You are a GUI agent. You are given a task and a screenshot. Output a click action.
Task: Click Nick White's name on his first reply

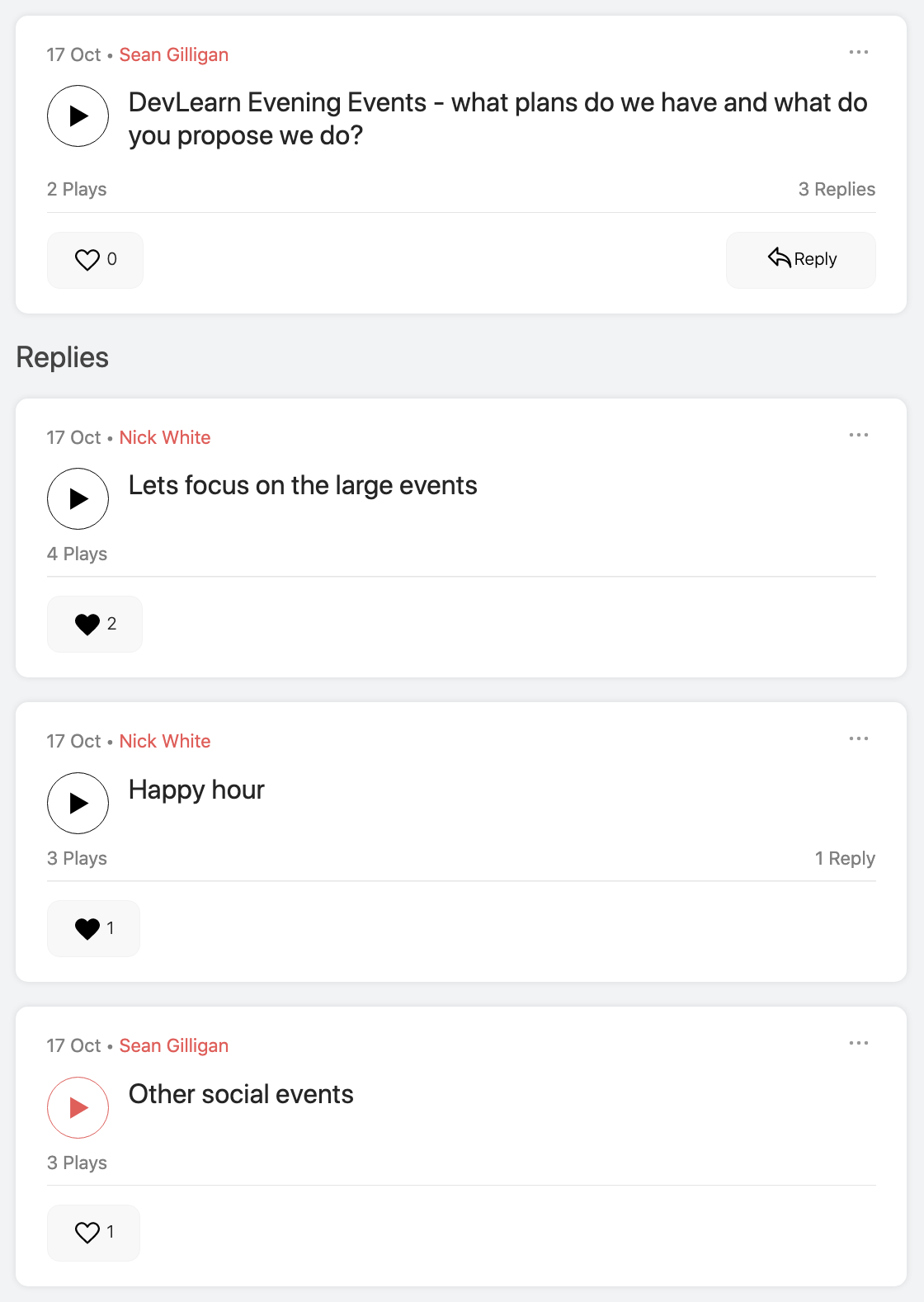tap(165, 437)
